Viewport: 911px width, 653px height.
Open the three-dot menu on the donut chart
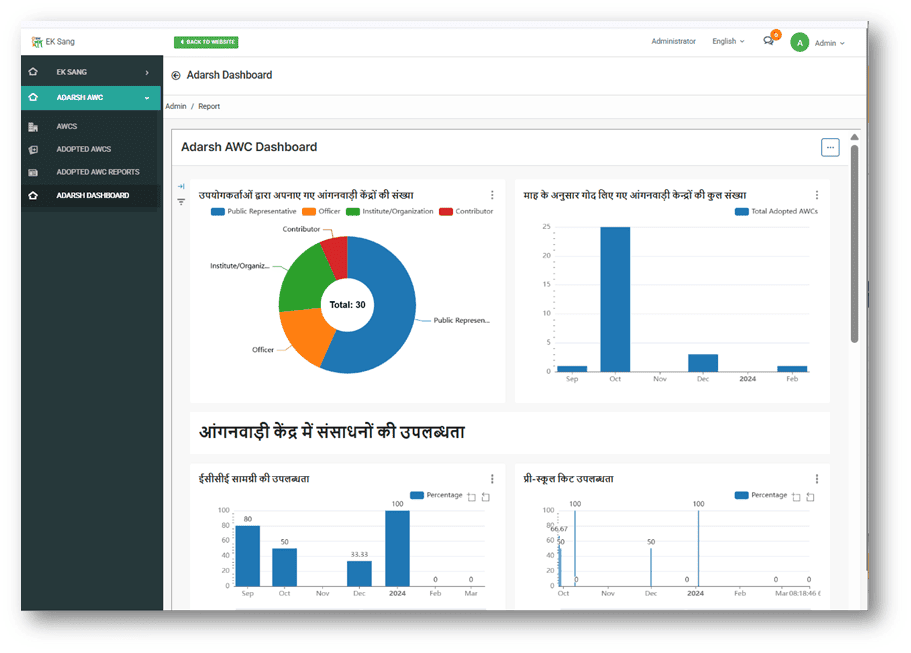(492, 195)
